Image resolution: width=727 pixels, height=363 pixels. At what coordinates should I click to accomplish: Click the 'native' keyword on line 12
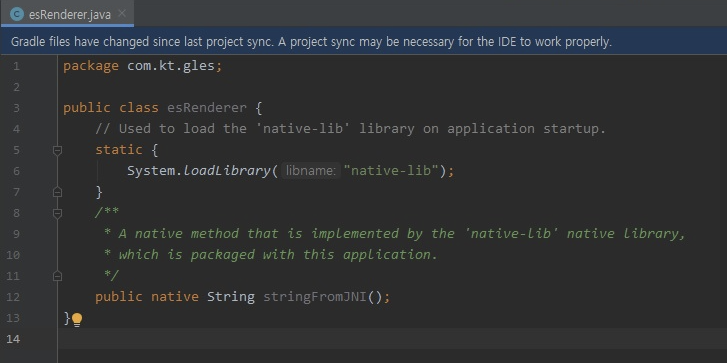[x=175, y=297]
